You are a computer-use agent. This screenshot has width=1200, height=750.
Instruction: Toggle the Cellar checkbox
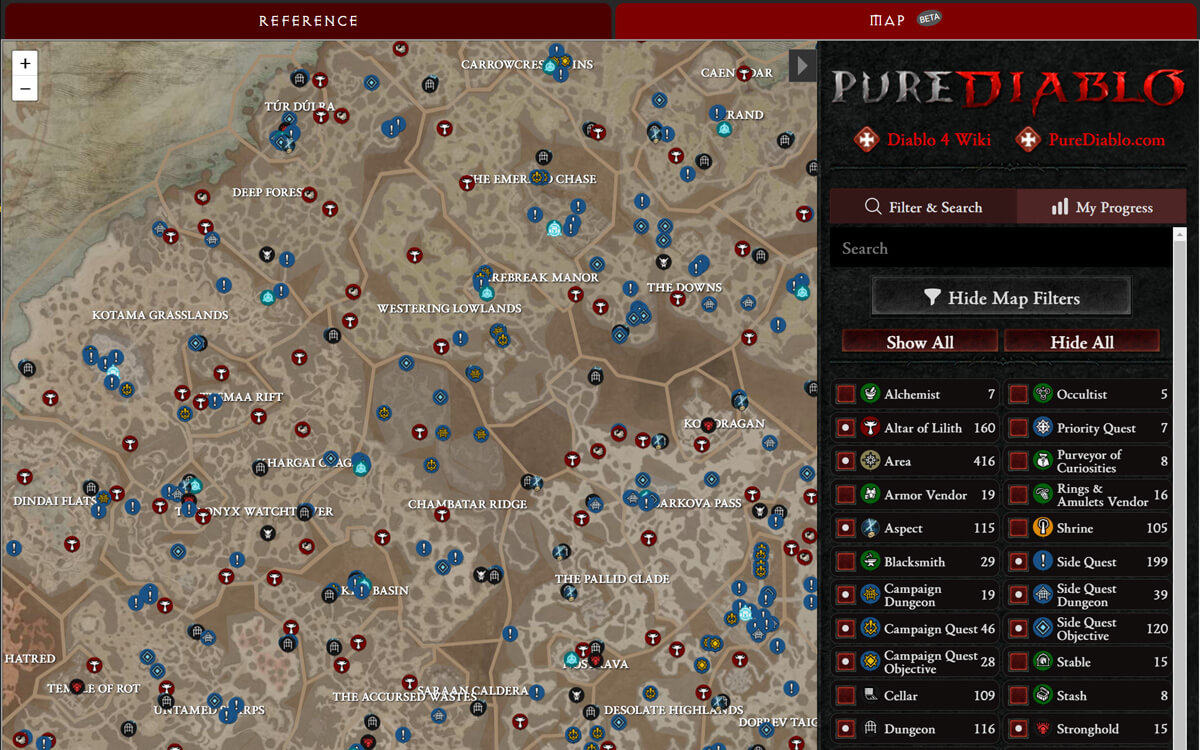coord(845,696)
